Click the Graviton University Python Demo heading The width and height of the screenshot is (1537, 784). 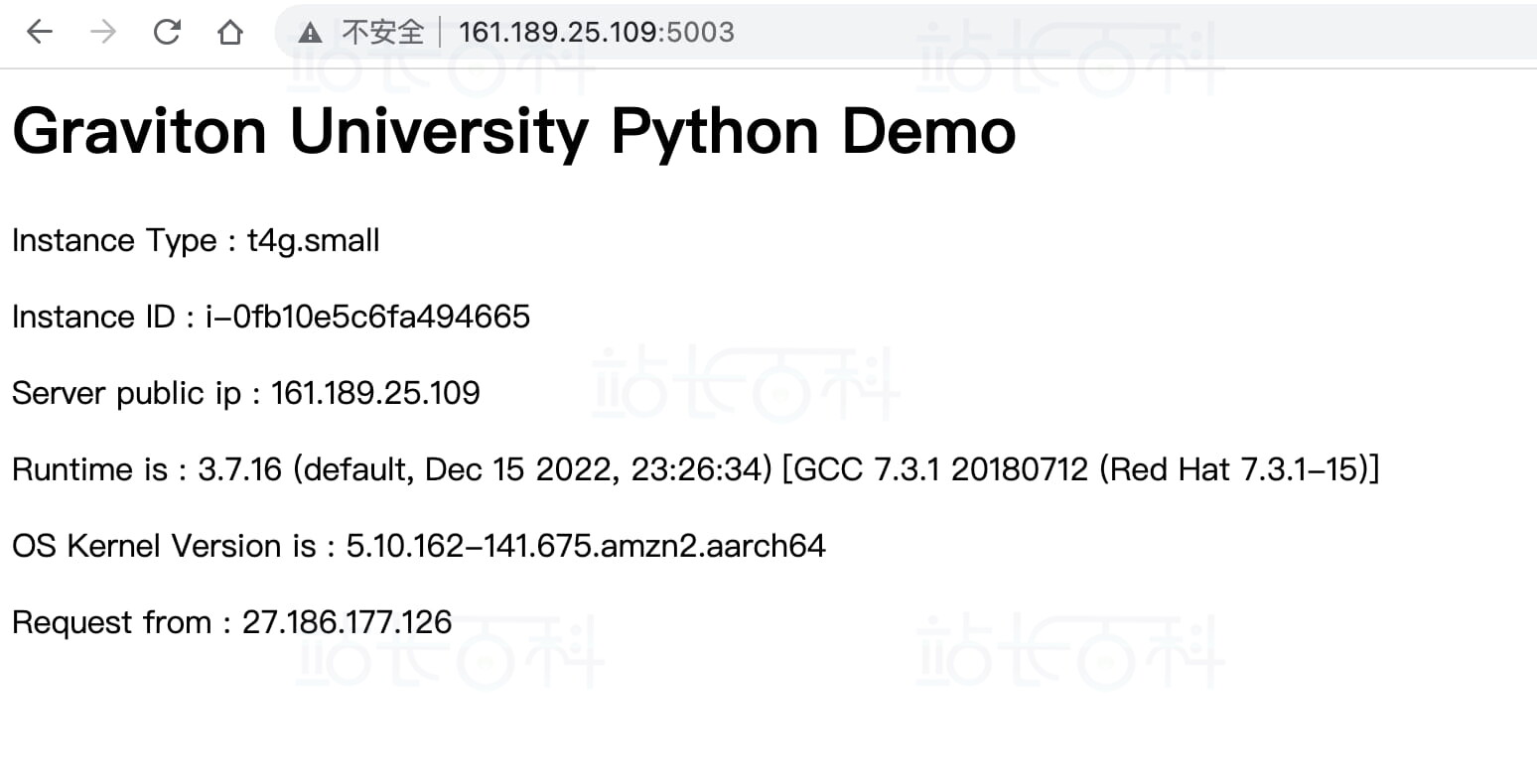(x=513, y=131)
